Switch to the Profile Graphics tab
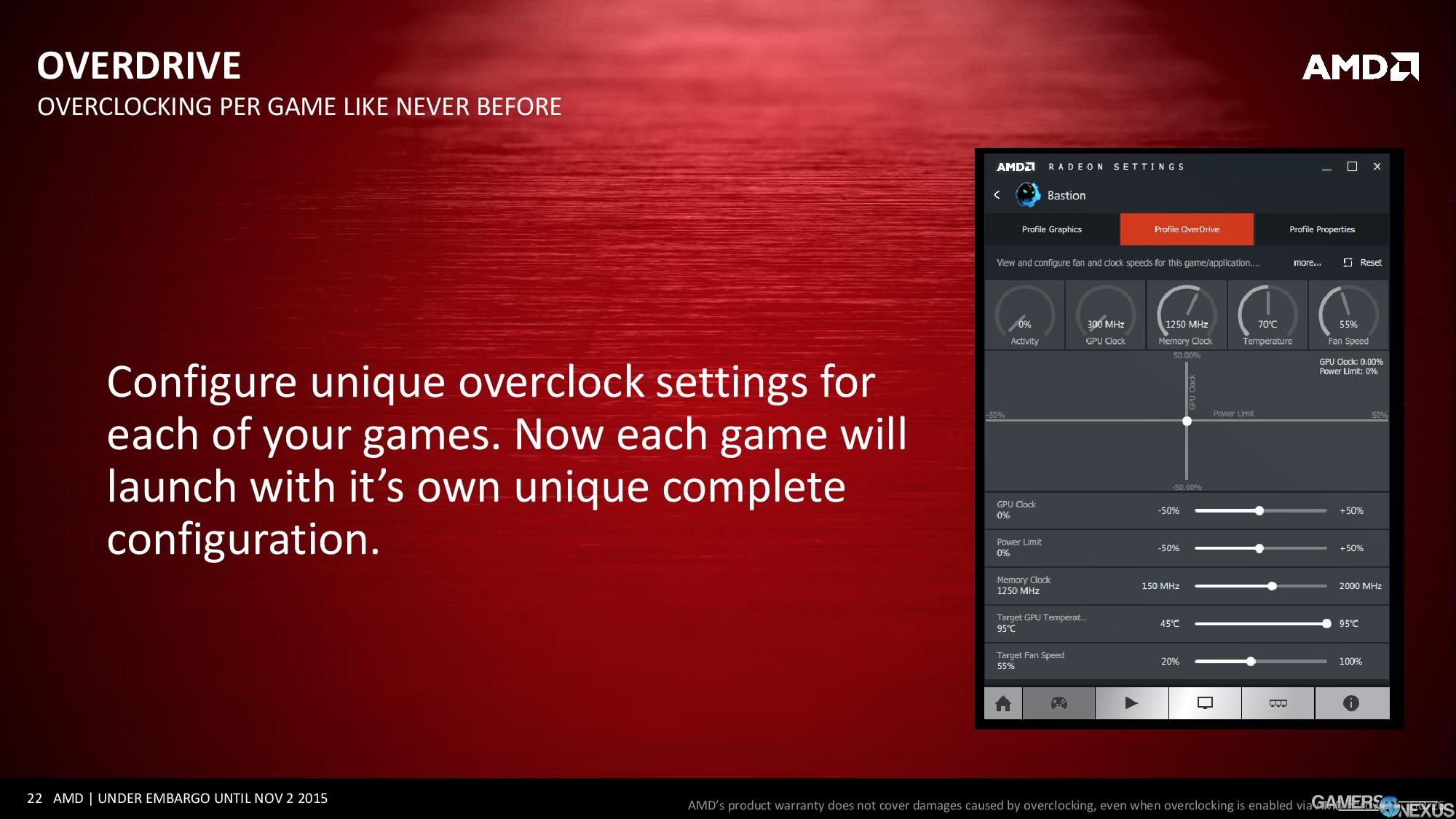Viewport: 1456px width, 819px height. 1052,229
